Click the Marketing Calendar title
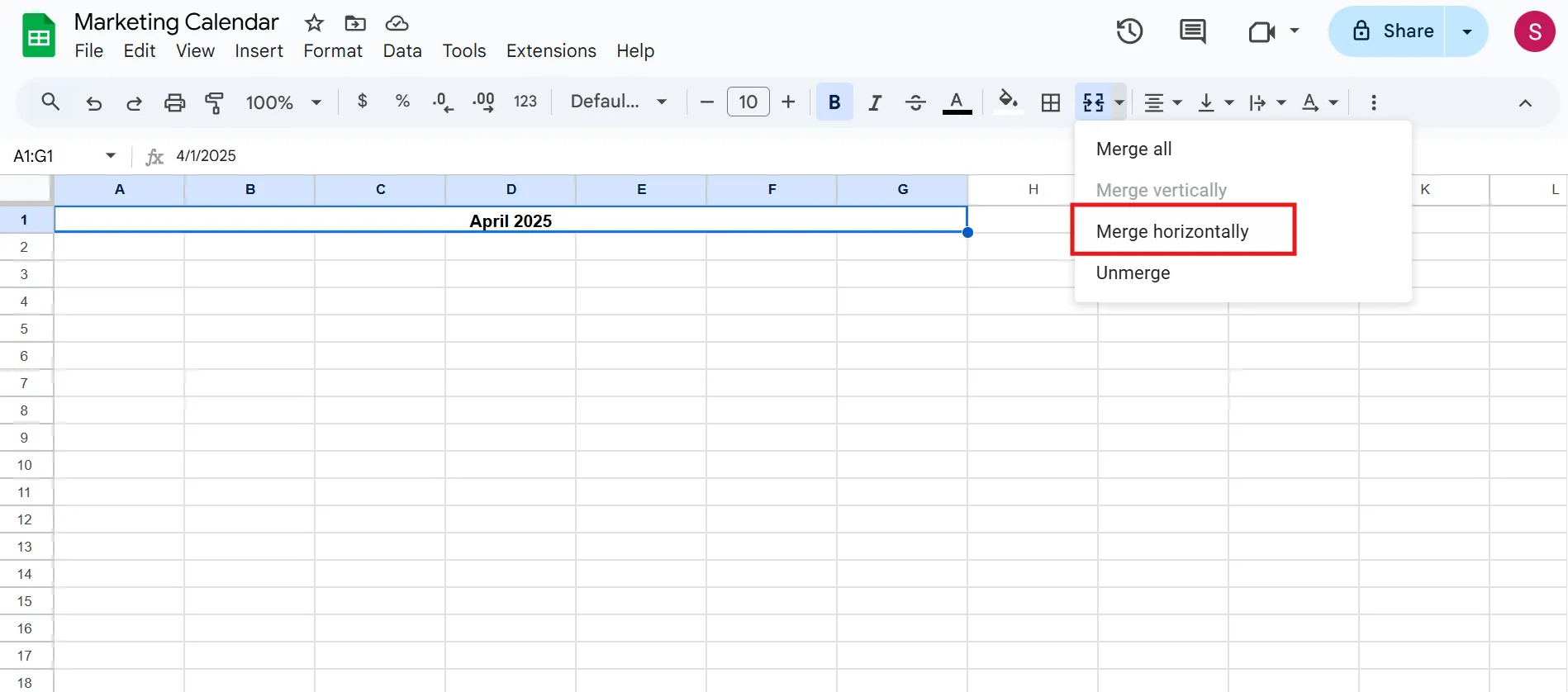Screen dimensions: 1568x692 point(176,22)
